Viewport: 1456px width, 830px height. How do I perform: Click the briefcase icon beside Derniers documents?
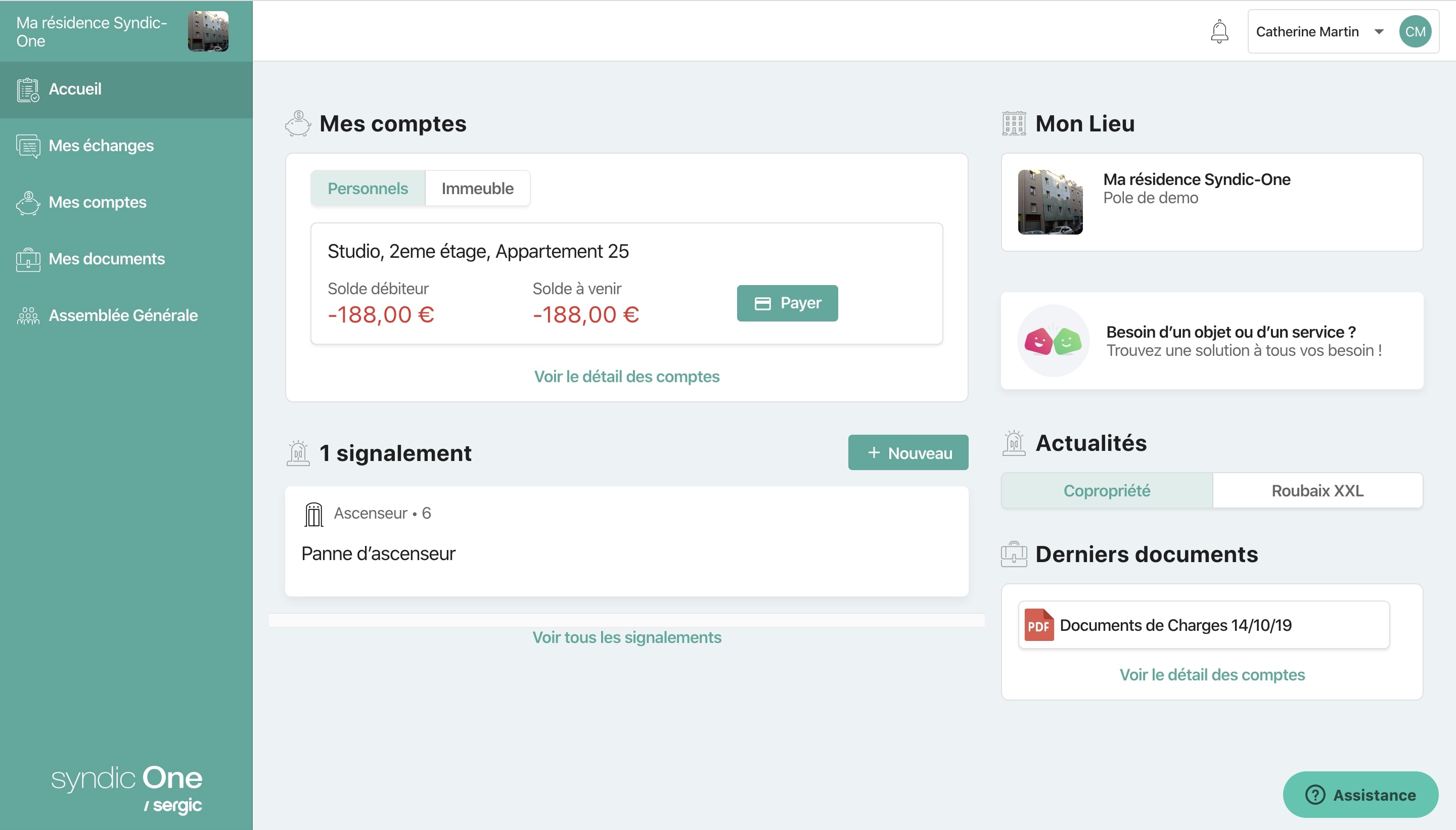coord(1014,554)
